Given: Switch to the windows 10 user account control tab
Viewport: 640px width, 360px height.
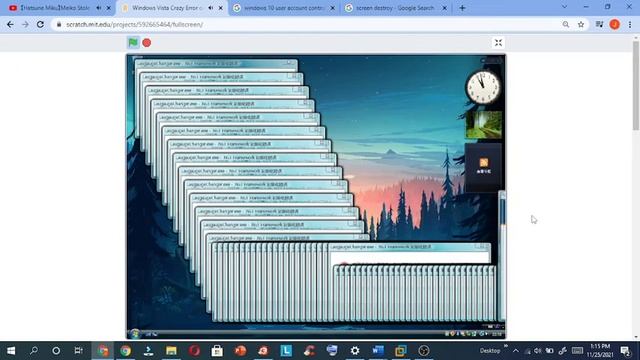Looking at the screenshot, I should pyautogui.click(x=284, y=8).
